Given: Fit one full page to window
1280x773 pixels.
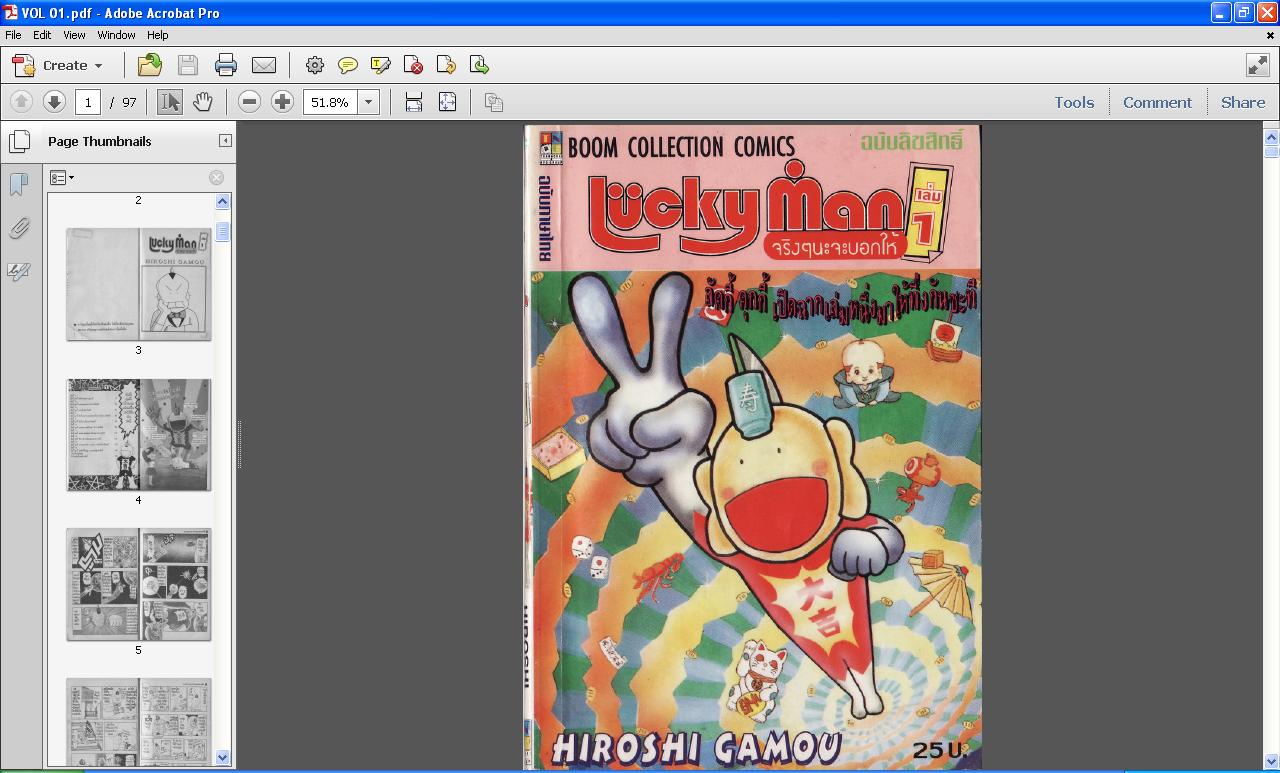Looking at the screenshot, I should [x=447, y=101].
